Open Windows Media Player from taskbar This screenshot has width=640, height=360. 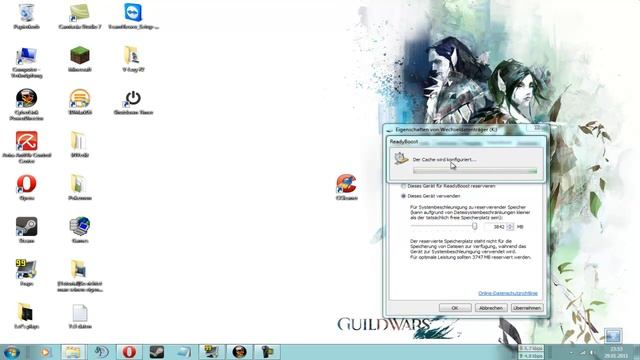pos(45,352)
